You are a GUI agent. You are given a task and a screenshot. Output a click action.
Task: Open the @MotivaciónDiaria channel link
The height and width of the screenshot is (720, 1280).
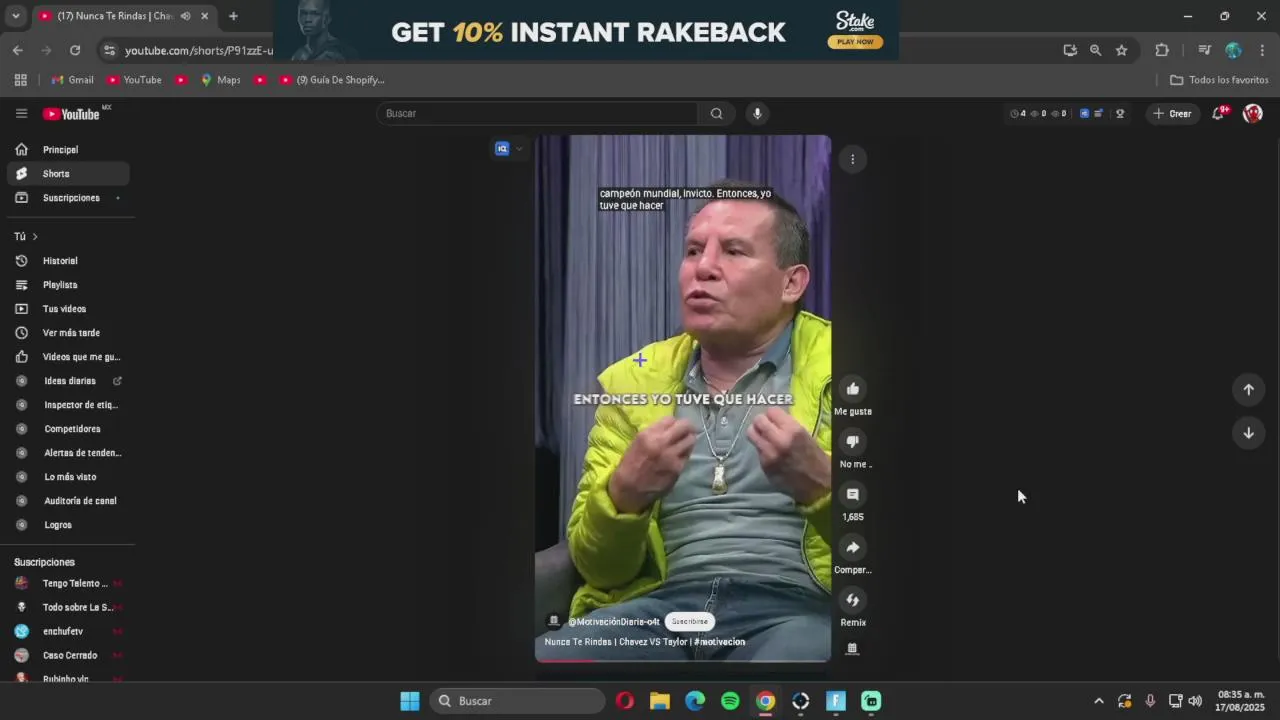(614, 622)
